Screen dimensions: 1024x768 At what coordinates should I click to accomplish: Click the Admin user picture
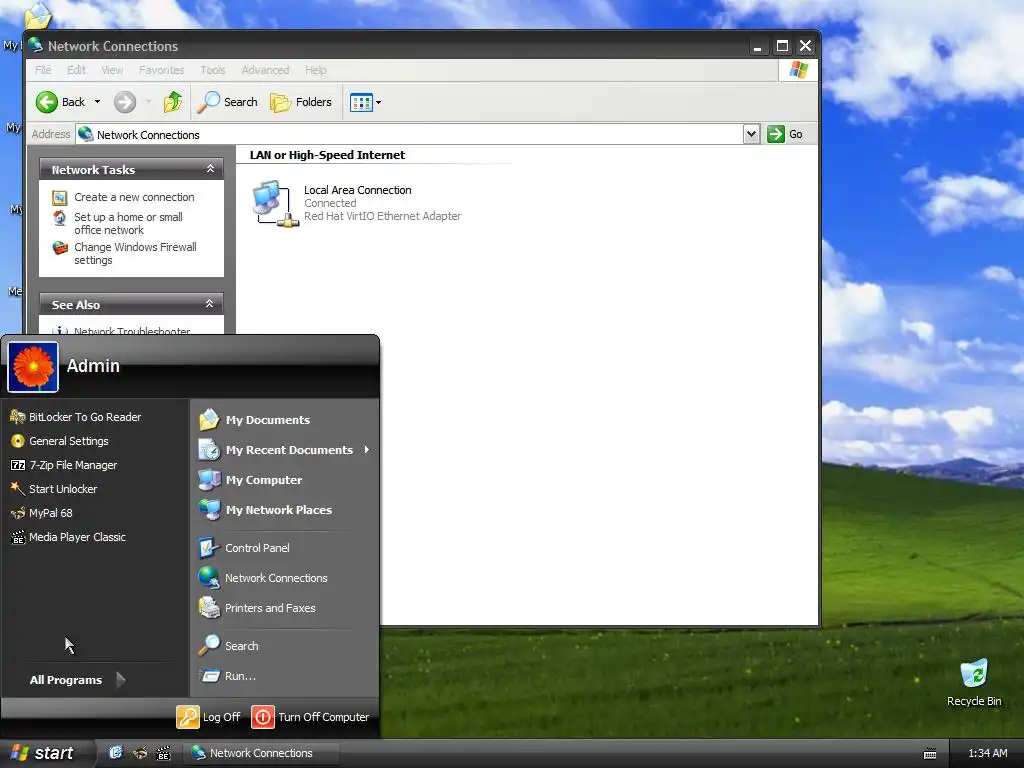(x=33, y=367)
